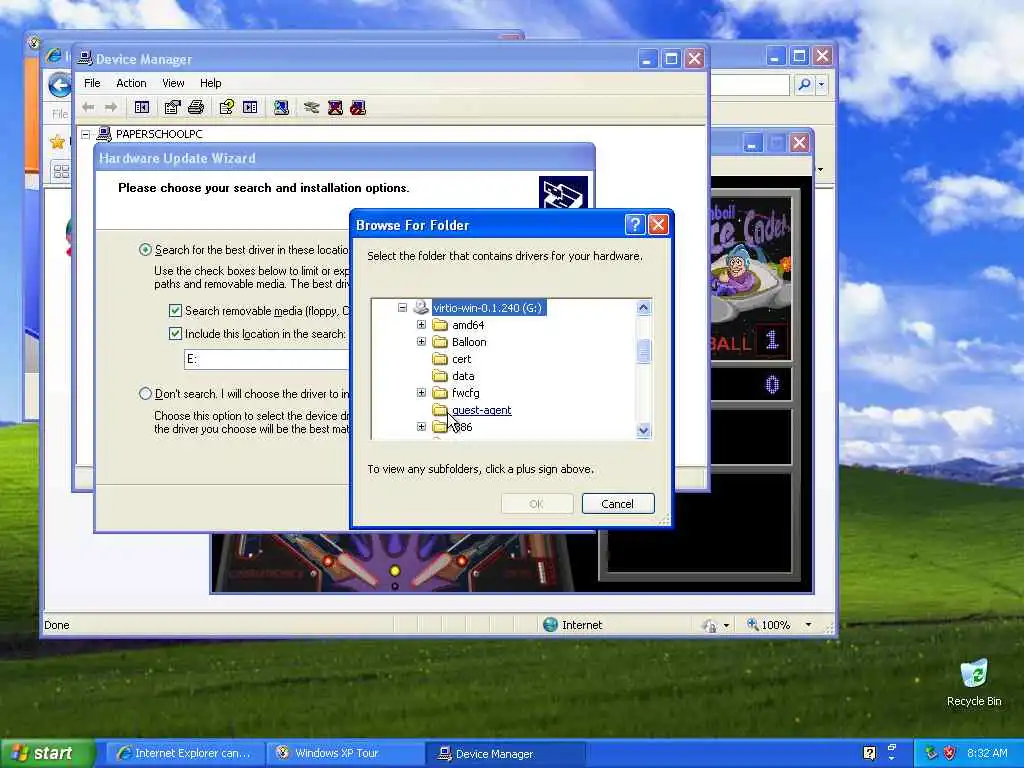Click Cancel in Browse For Folder dialog
This screenshot has height=768, width=1024.
coord(618,504)
